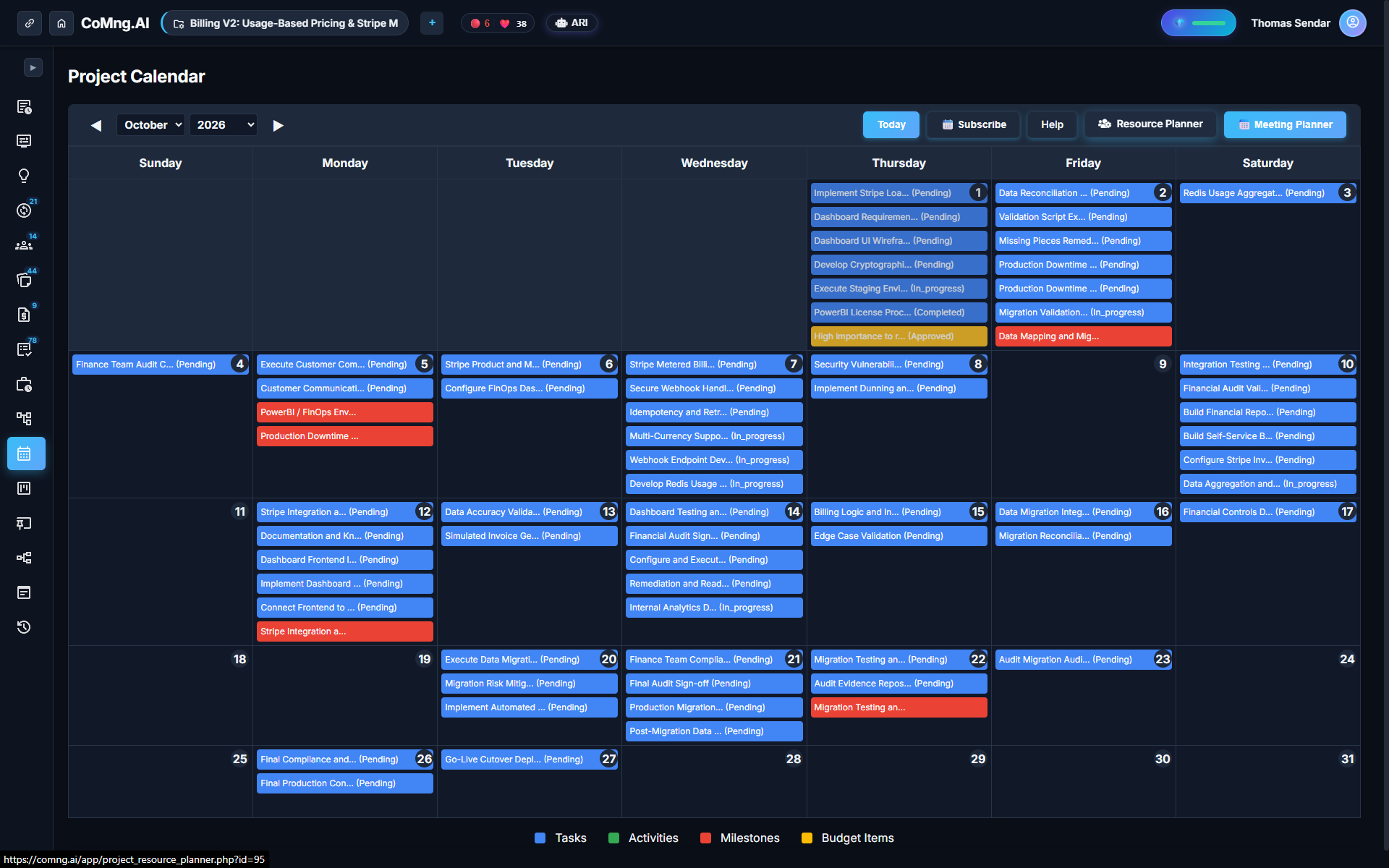Open the team icon with badge 14
This screenshot has width=1389, height=868.
click(24, 245)
